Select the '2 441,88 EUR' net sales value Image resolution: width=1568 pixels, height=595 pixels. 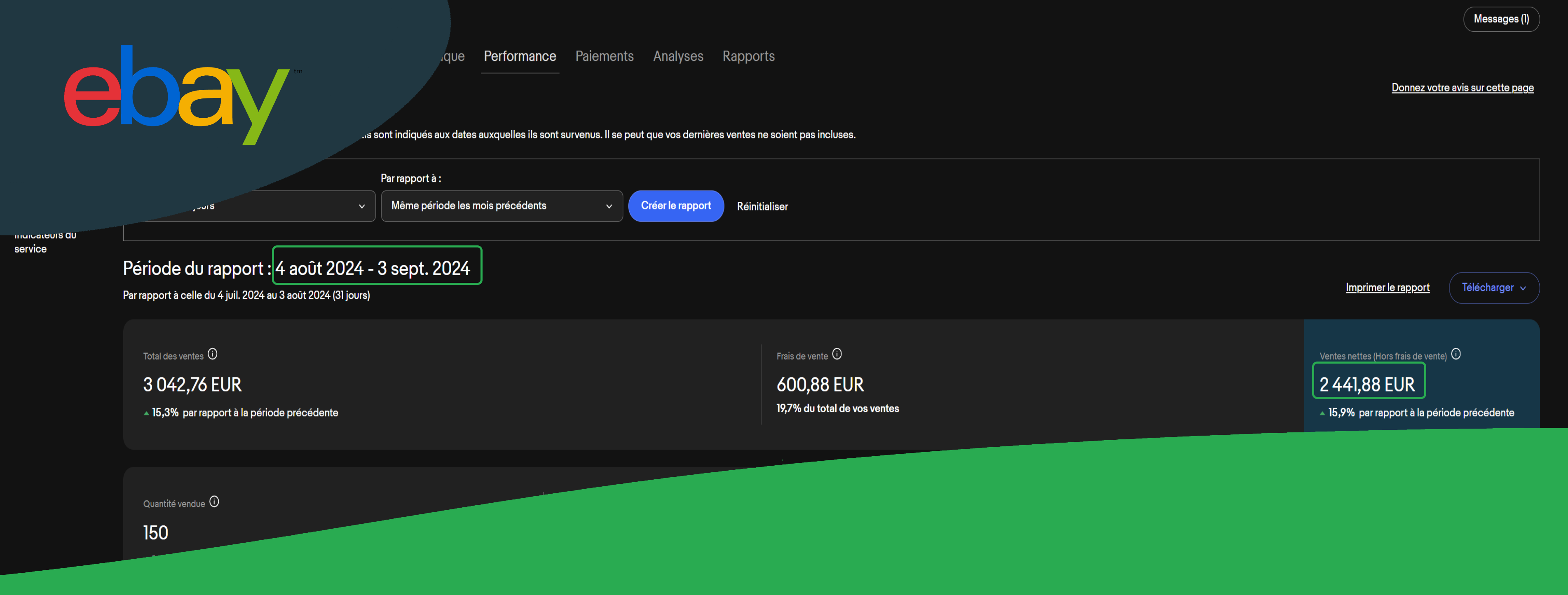click(1367, 385)
